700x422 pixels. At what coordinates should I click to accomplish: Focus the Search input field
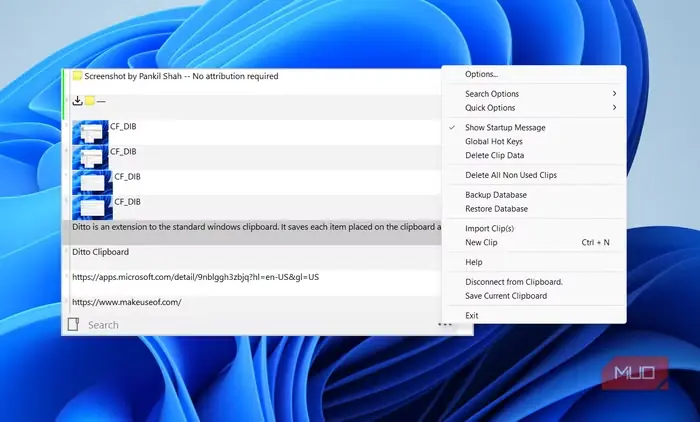(259, 325)
